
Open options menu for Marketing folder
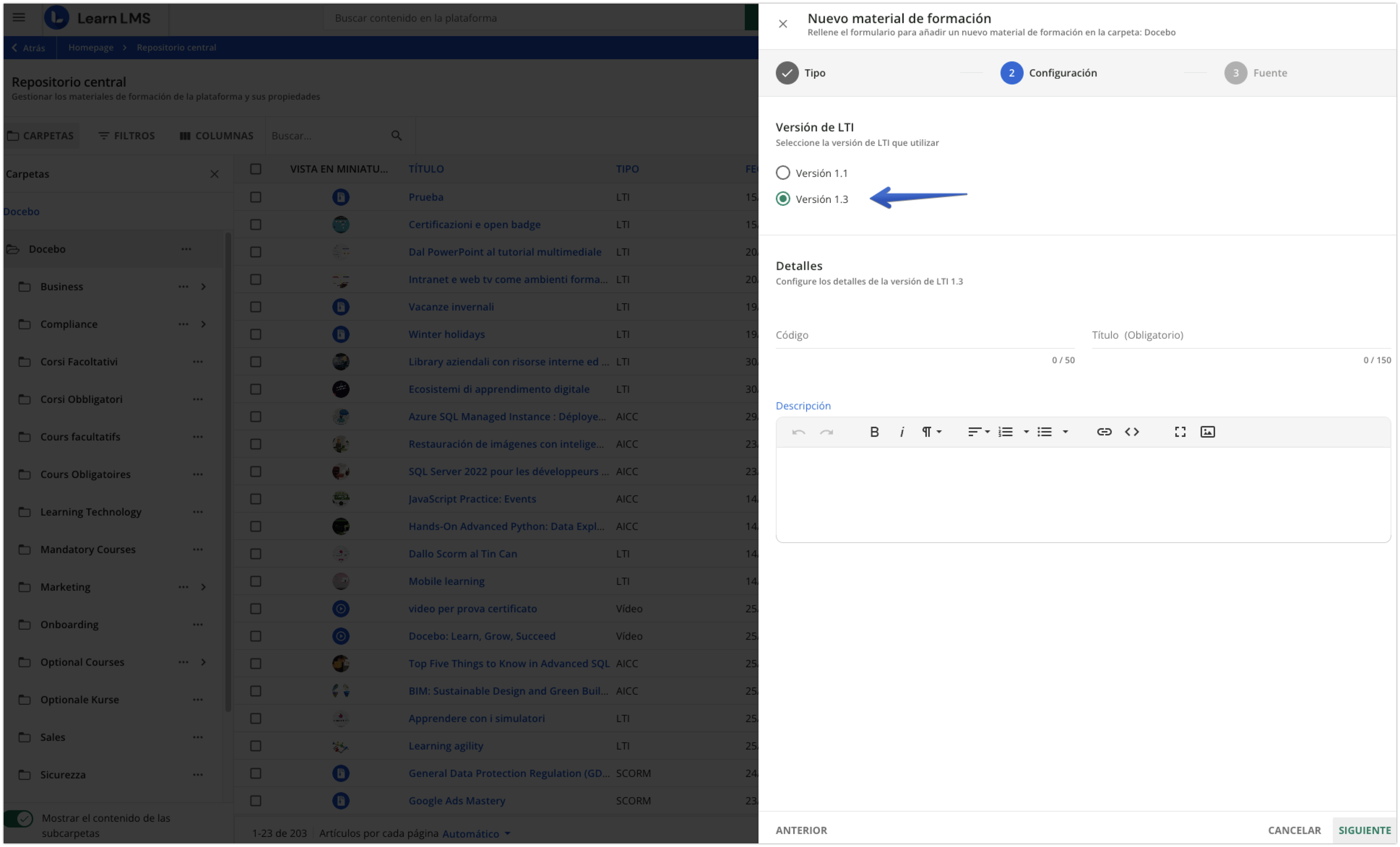pyautogui.click(x=183, y=587)
